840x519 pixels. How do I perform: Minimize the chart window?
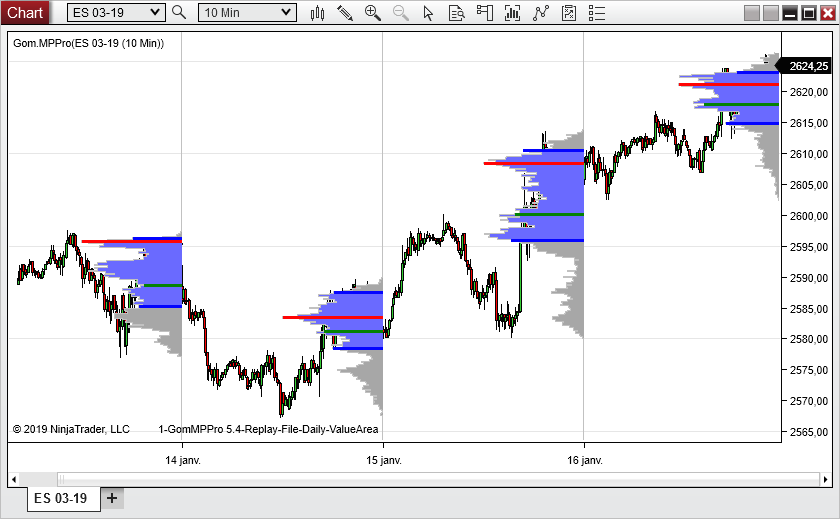pyautogui.click(x=790, y=13)
